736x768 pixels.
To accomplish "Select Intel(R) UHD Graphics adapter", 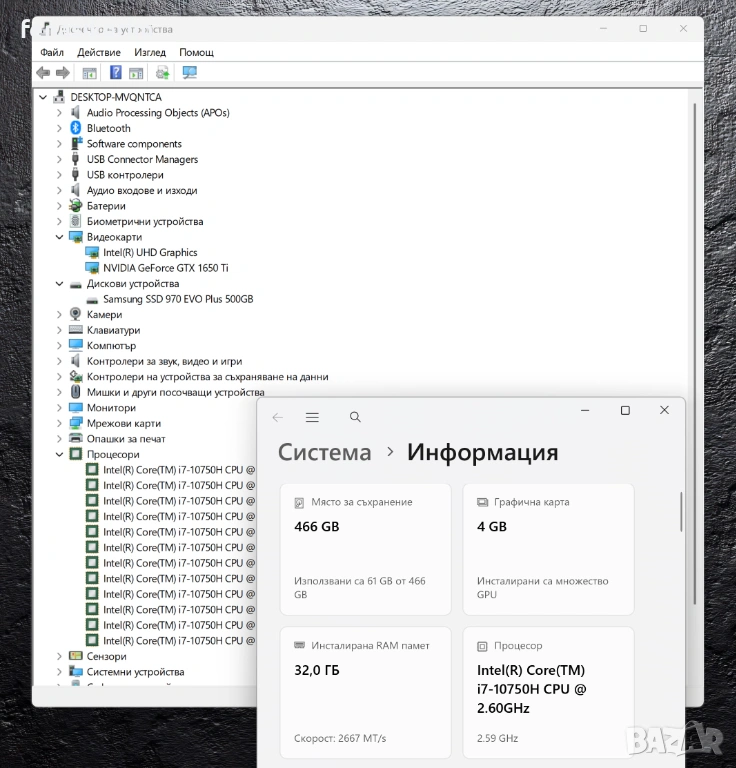I will pyautogui.click(x=150, y=253).
